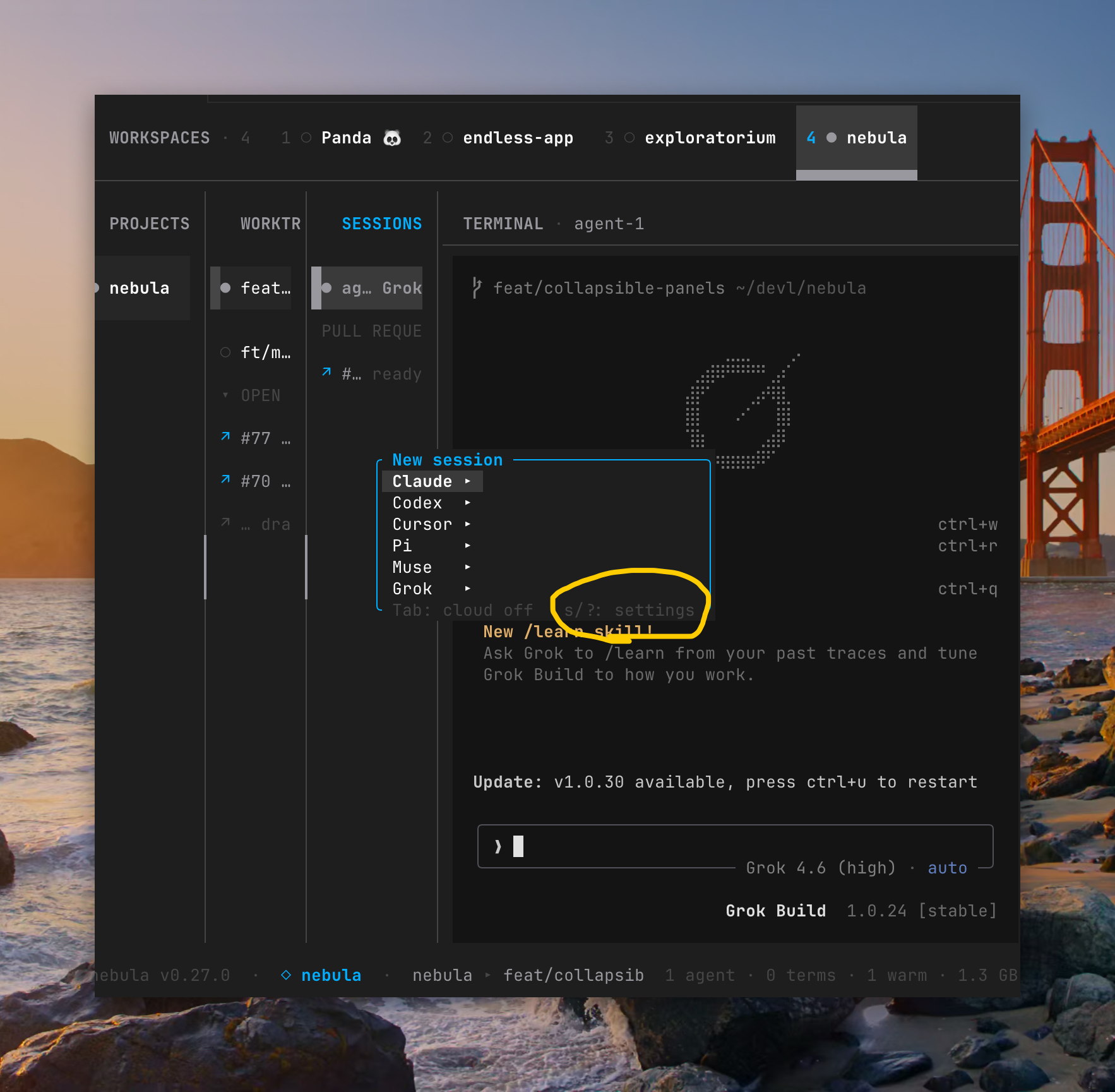
Task: Switch to the SESSIONS tab
Action: 382,224
